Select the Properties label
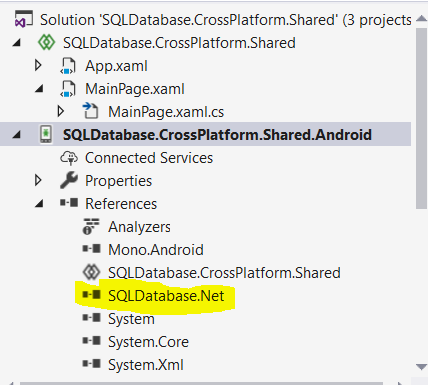Viewport: 428px width, 385px height. tap(118, 181)
